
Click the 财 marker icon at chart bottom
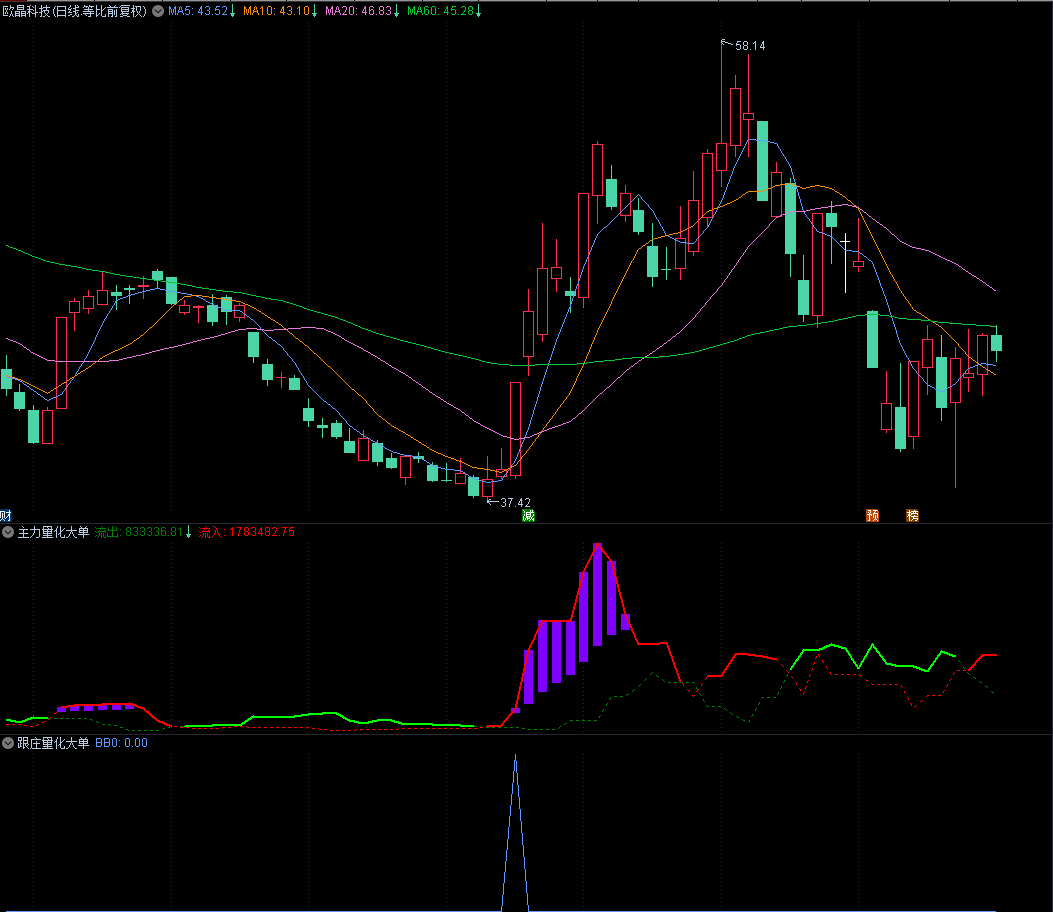tap(6, 516)
